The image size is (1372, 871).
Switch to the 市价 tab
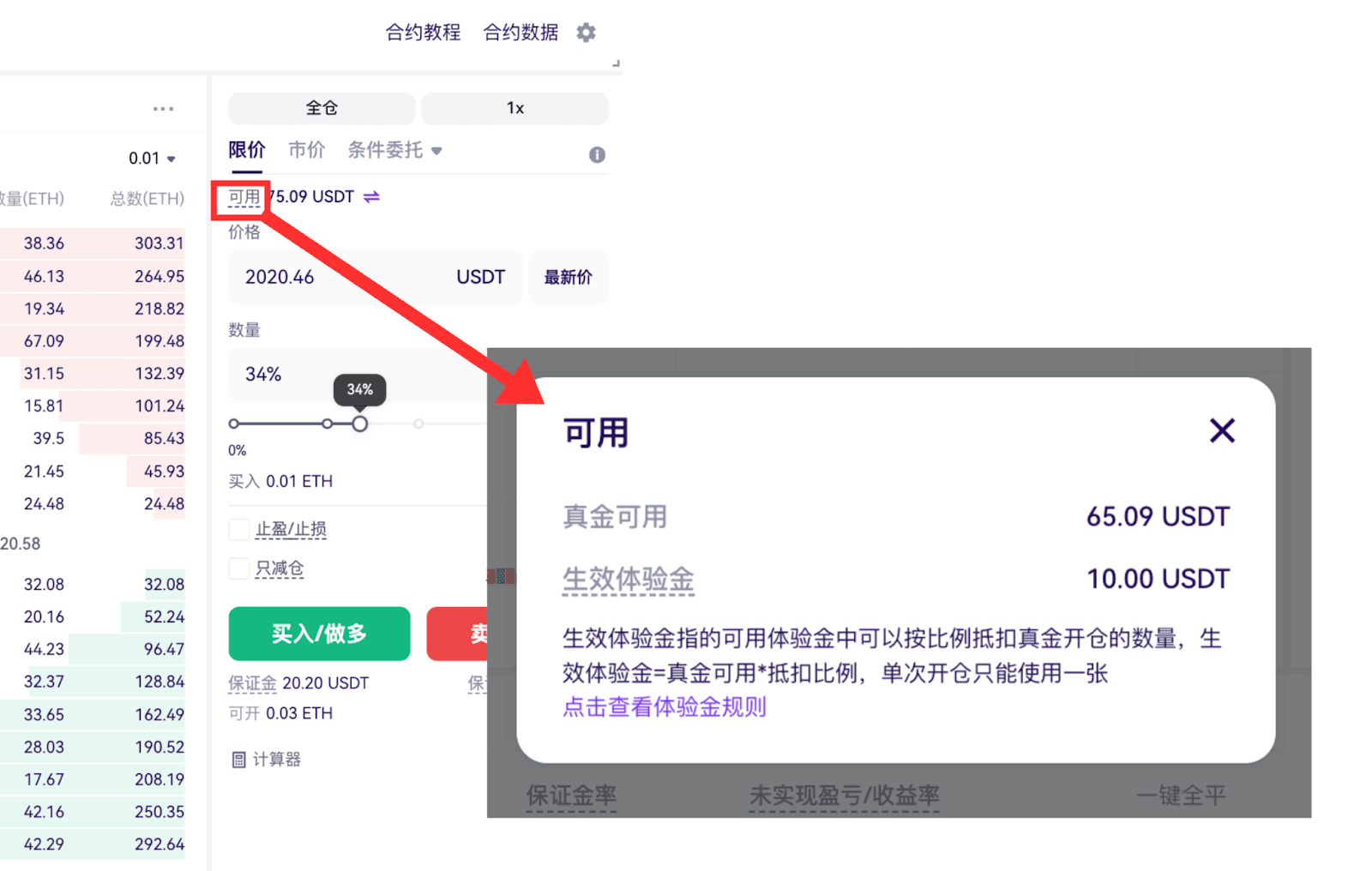pos(306,150)
